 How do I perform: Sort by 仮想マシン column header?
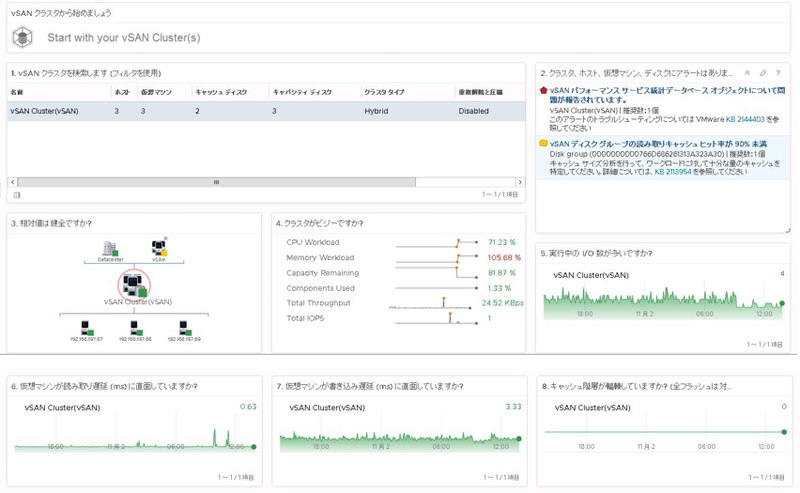coord(156,92)
